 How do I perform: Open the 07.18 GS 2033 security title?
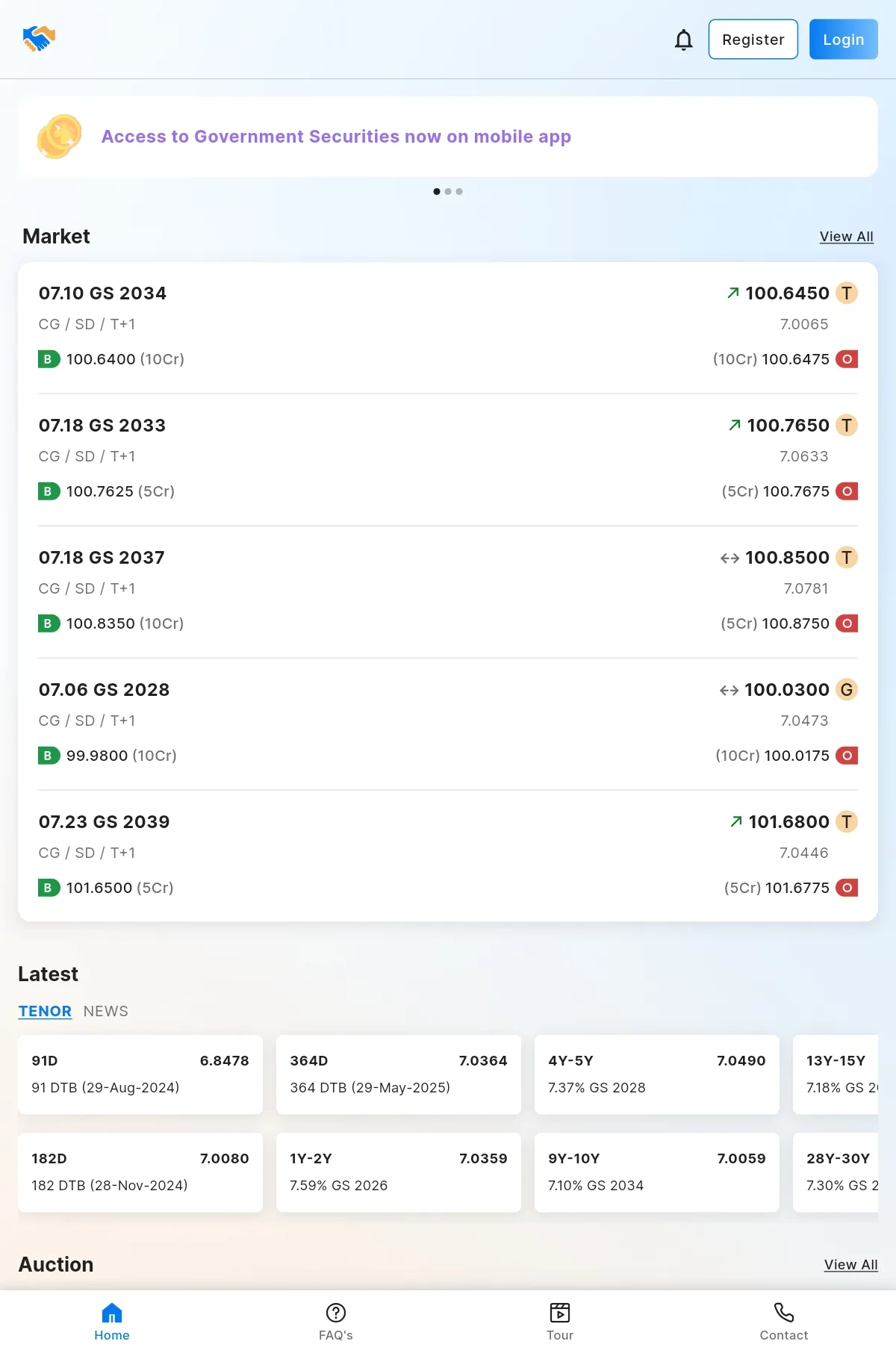pos(102,426)
